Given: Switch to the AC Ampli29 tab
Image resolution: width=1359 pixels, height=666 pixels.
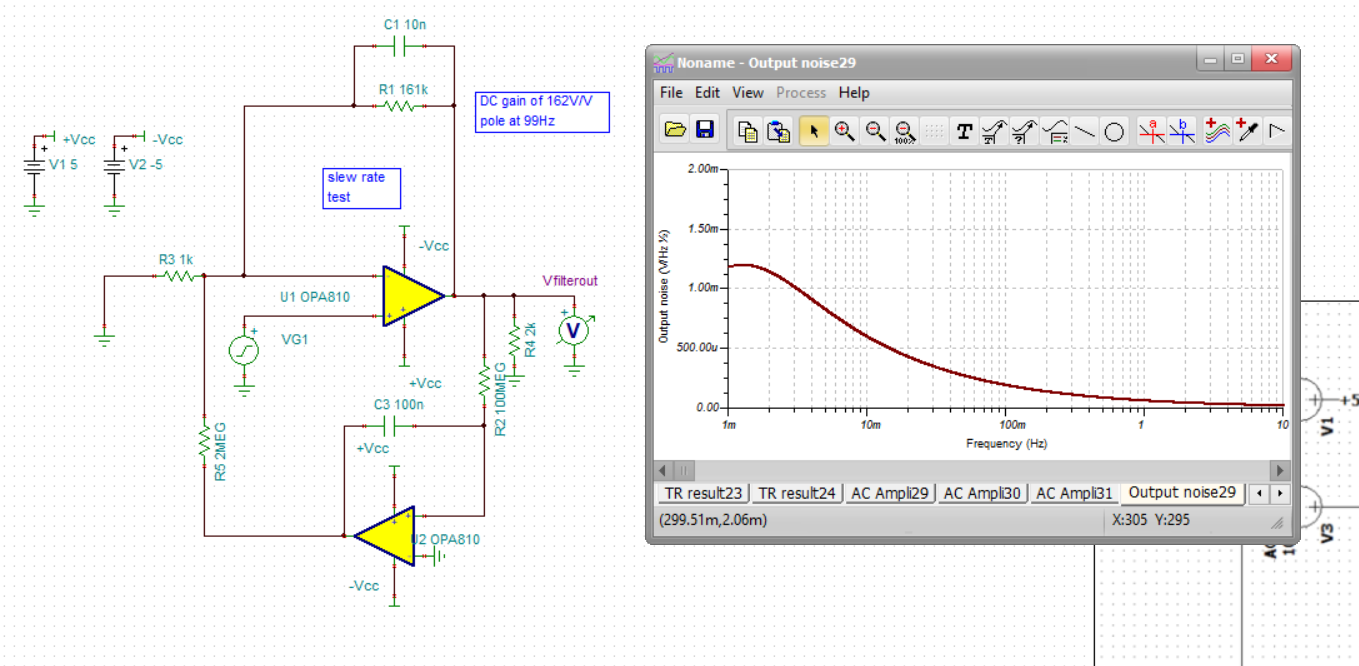Looking at the screenshot, I should pos(888,493).
